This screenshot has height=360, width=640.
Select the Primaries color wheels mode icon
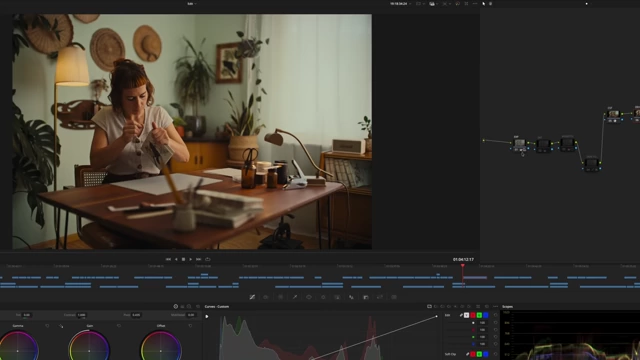click(x=176, y=307)
